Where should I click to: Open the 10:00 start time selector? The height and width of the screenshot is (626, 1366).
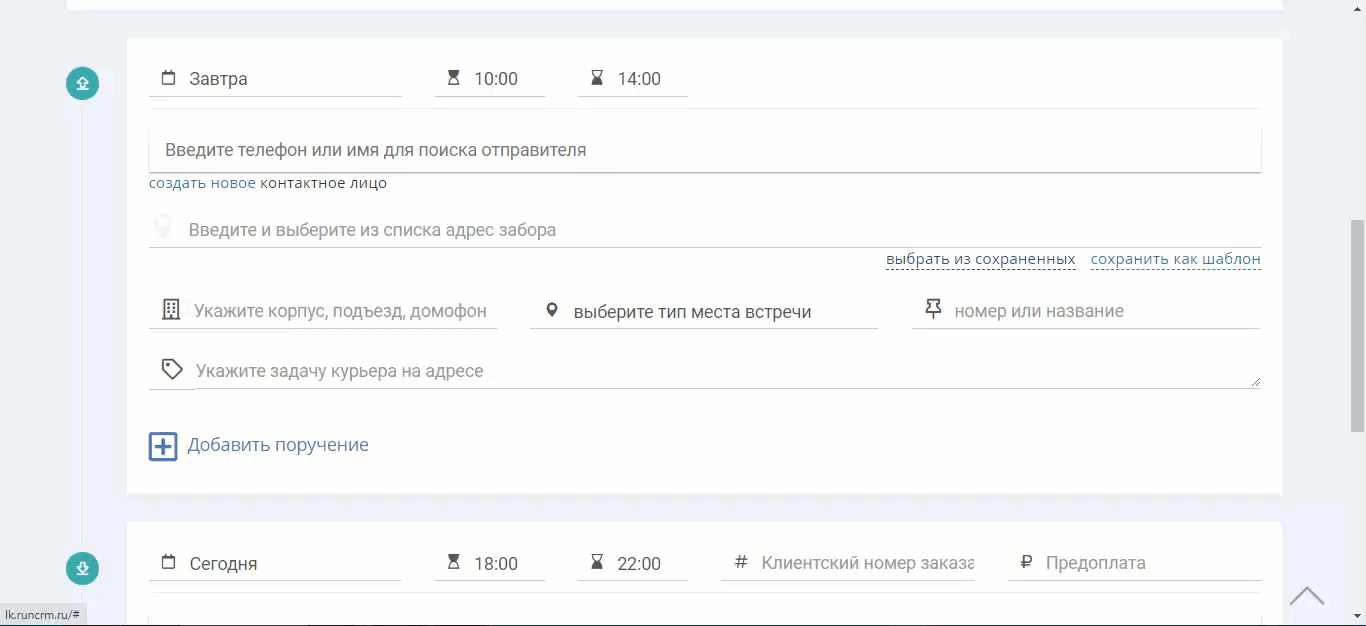click(490, 79)
